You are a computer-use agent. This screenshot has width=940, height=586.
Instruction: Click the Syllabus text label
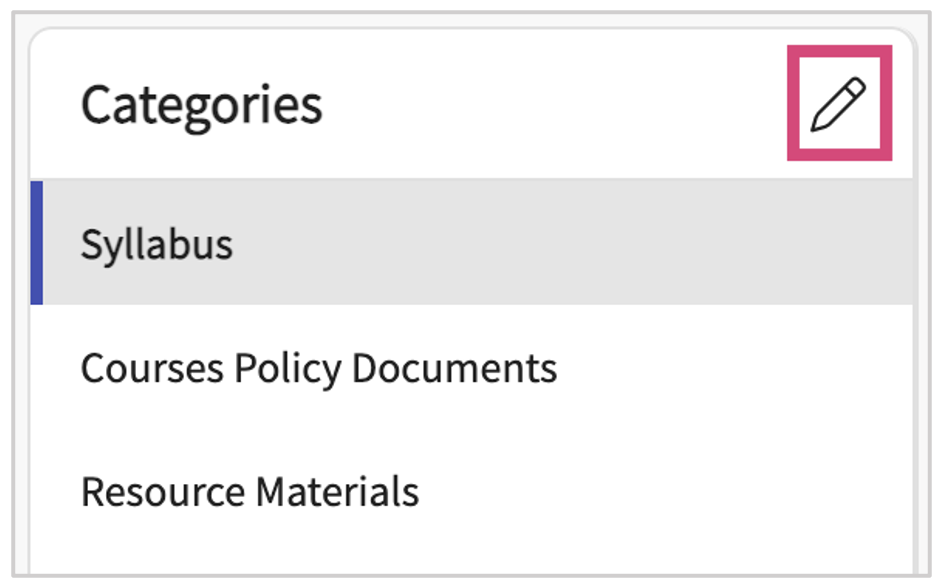click(x=157, y=245)
